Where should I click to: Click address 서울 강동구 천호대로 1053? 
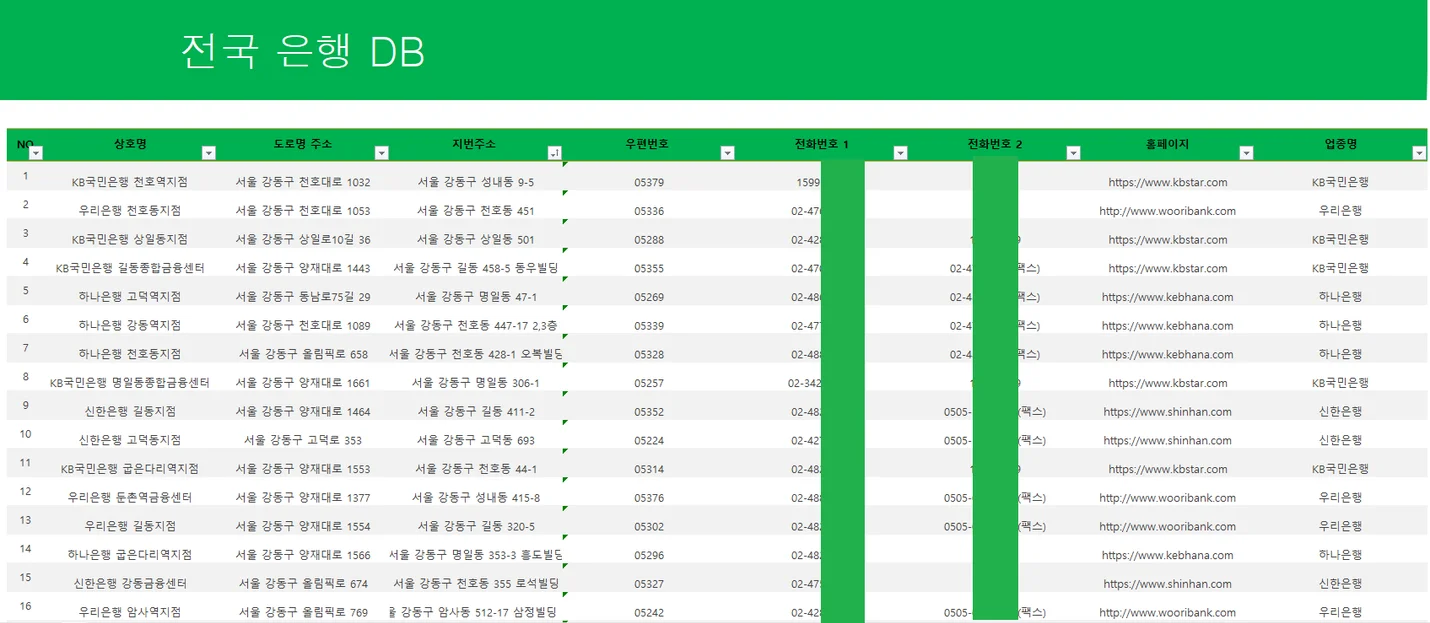303,211
